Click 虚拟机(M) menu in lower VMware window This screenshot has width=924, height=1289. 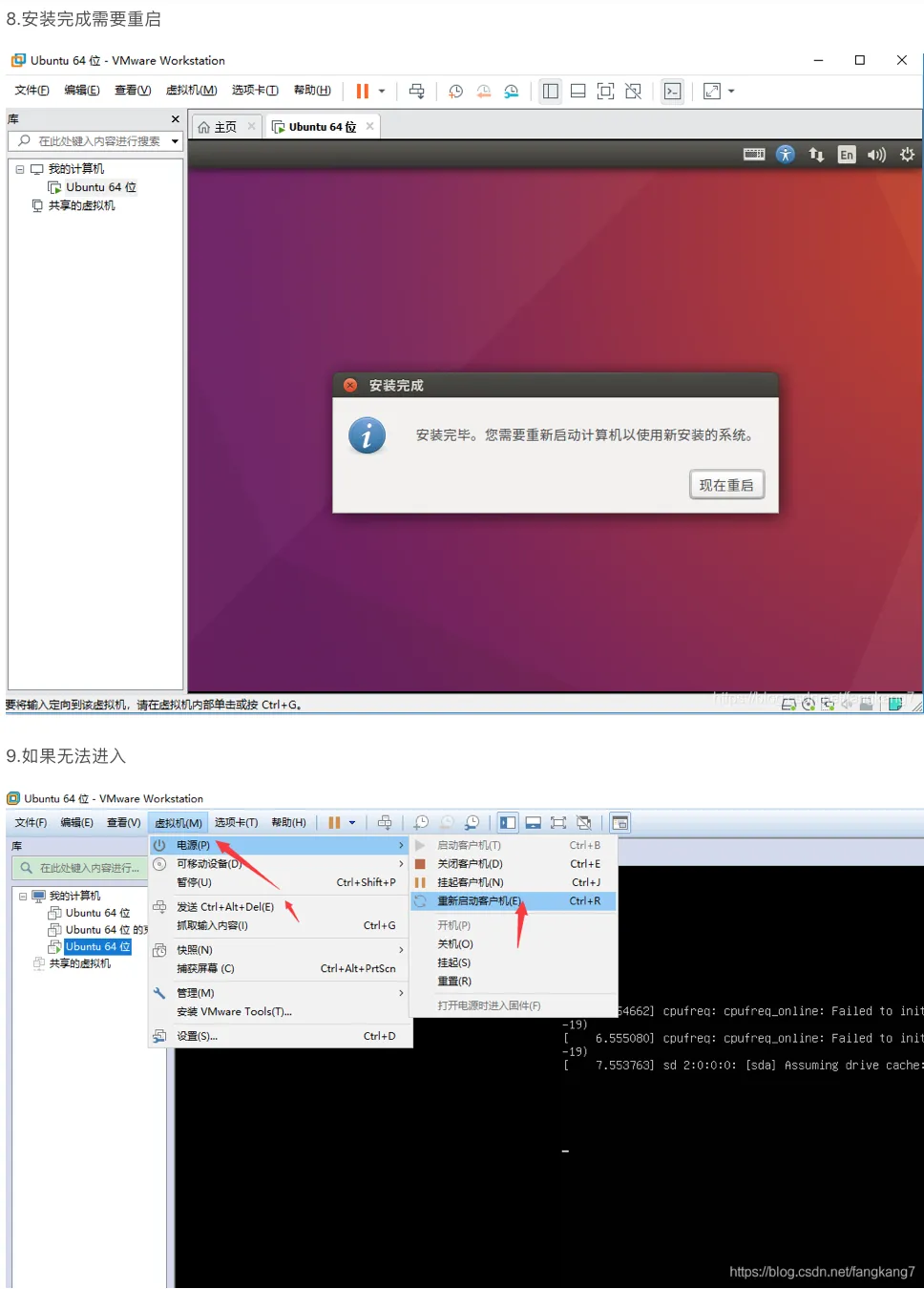(x=178, y=822)
